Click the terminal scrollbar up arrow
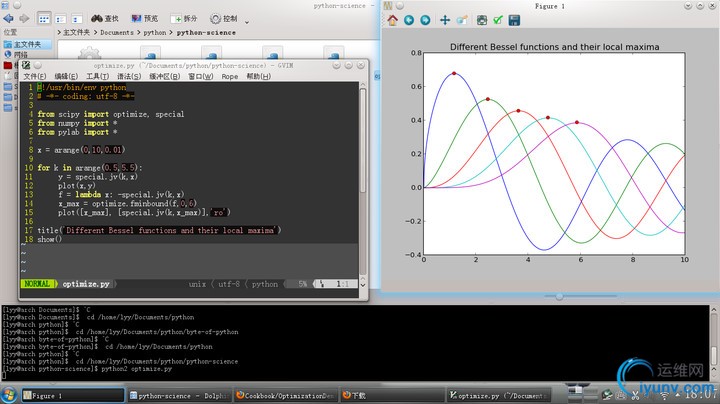This screenshot has width=720, height=404. (x=714, y=310)
